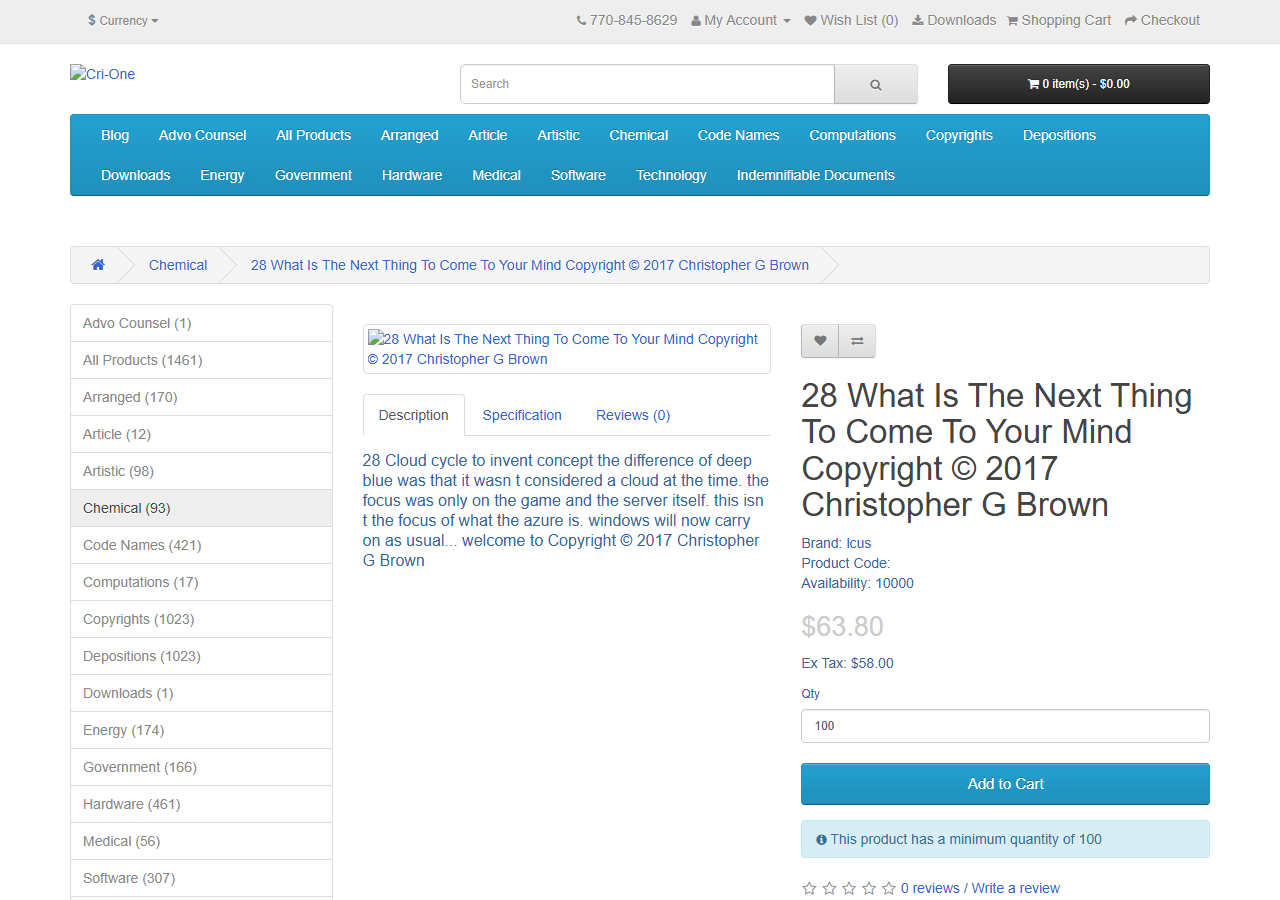Switch to the Reviews (0) tab
The height and width of the screenshot is (900, 1280).
point(633,415)
